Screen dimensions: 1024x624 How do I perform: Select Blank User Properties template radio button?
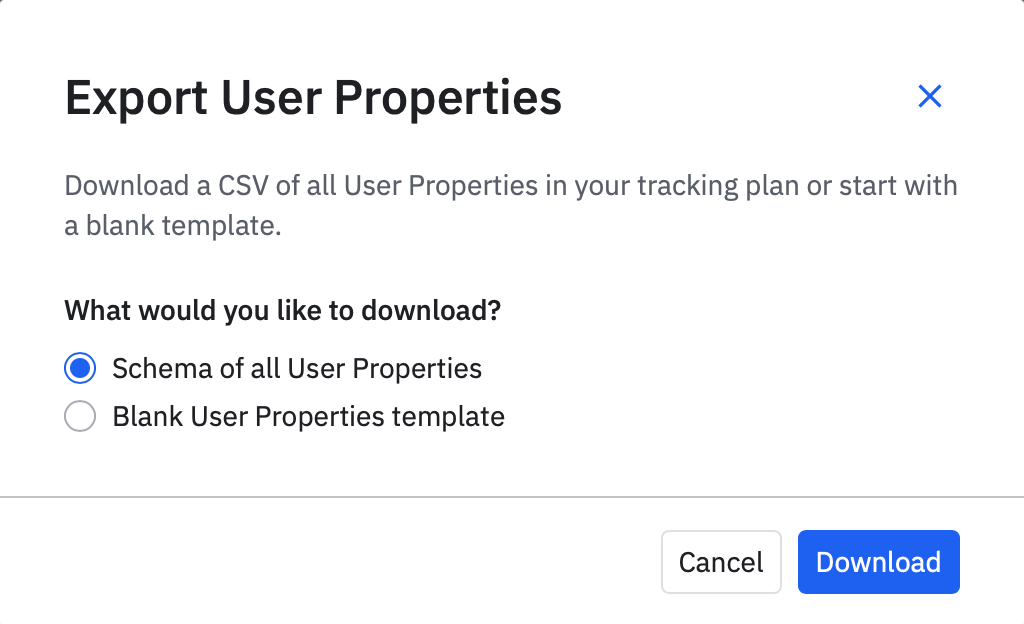pos(80,416)
